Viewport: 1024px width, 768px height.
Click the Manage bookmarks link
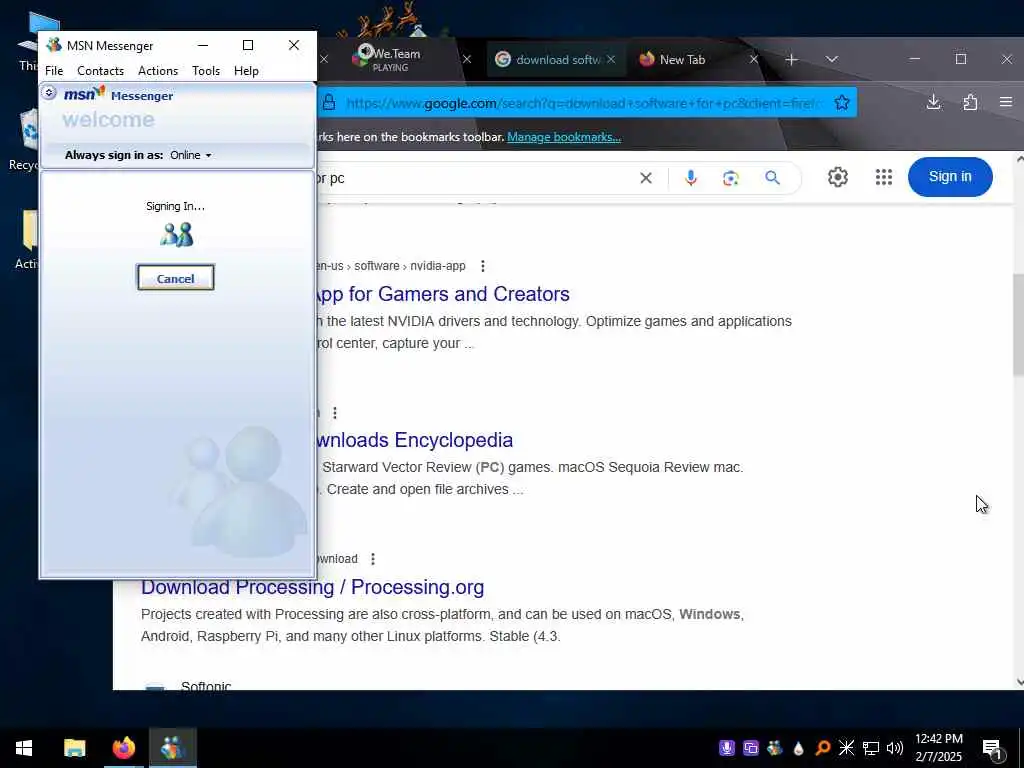564,137
